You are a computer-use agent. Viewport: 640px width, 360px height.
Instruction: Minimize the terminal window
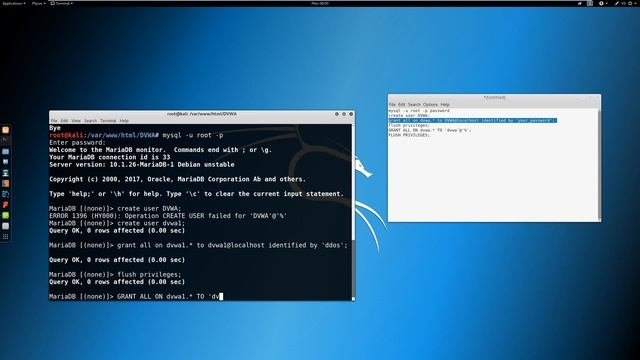coord(337,114)
